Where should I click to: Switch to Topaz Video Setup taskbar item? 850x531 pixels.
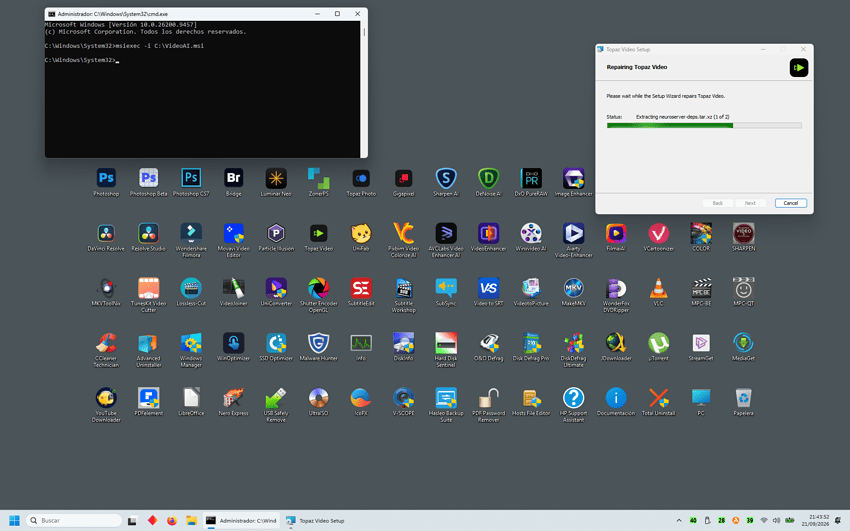click(x=315, y=521)
